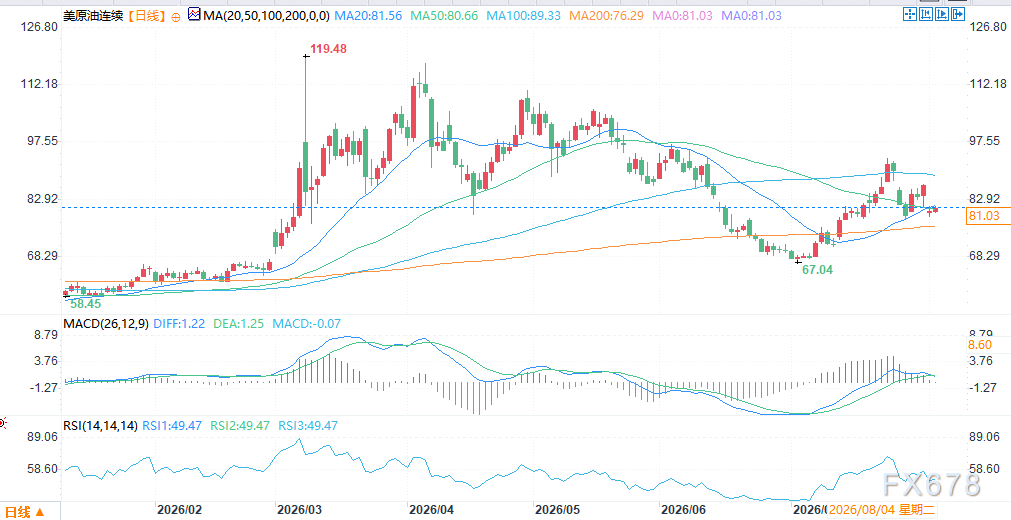Screen dimensions: 1011x520
Task: Open MA(20,50,100,200,0,0) indicator settings
Action: pyautogui.click(x=267, y=14)
